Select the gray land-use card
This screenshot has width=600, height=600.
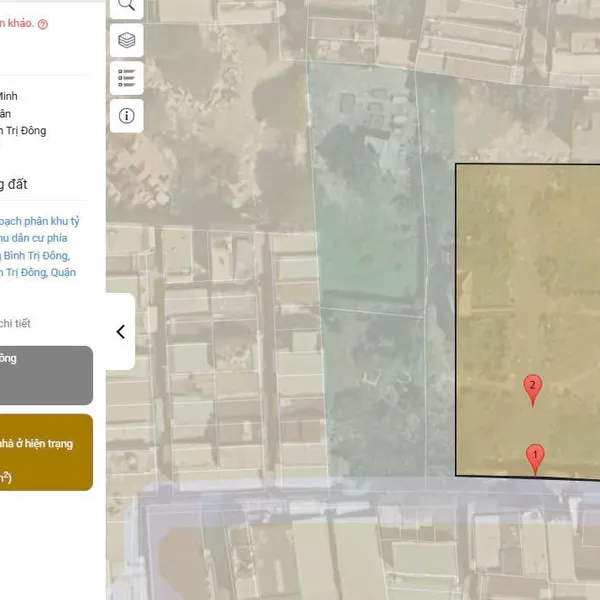pos(45,375)
